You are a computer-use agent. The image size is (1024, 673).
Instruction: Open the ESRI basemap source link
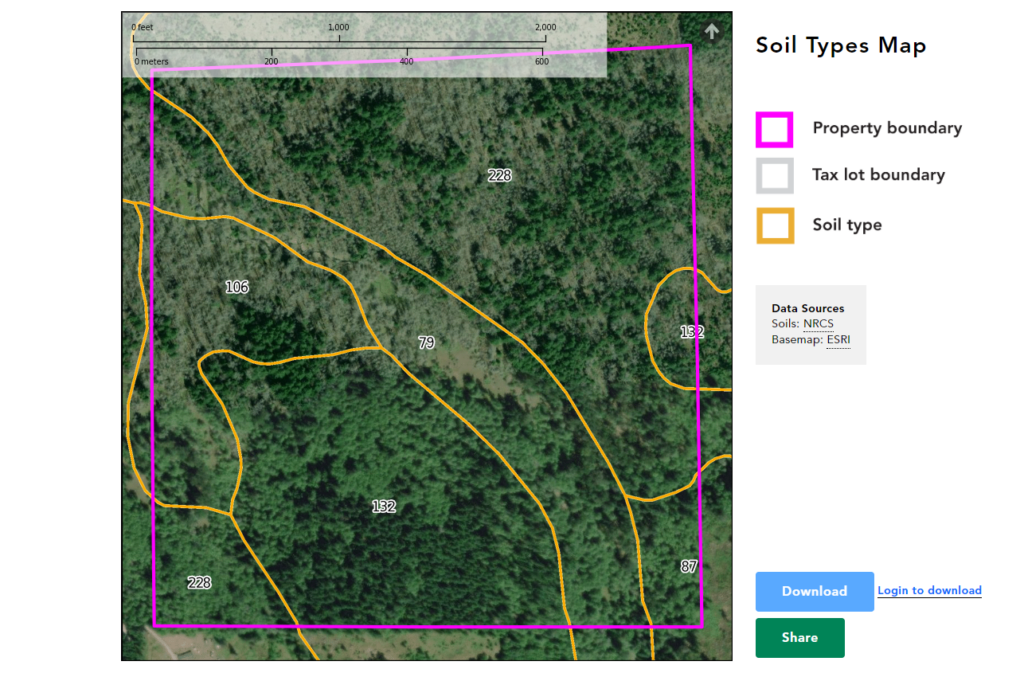[839, 339]
